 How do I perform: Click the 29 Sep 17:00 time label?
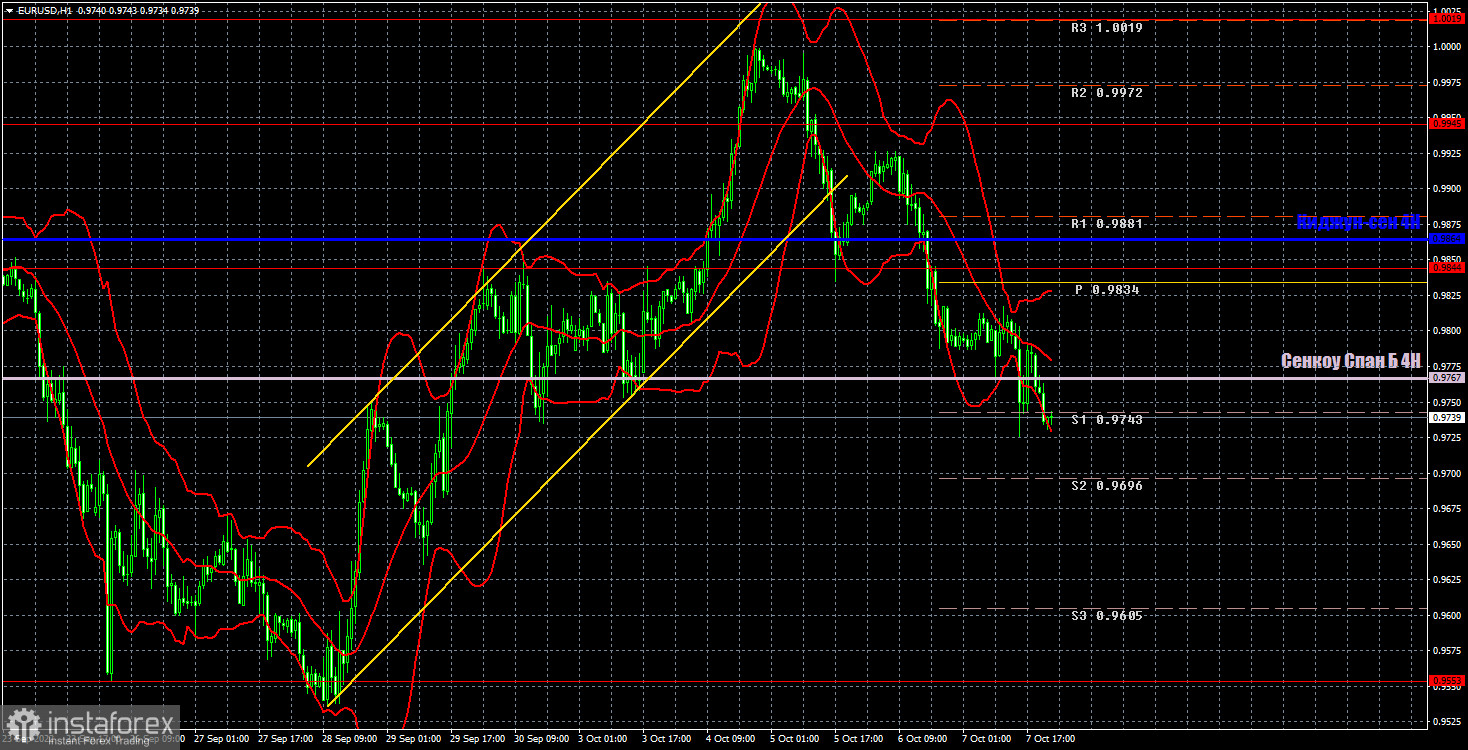pyautogui.click(x=477, y=739)
